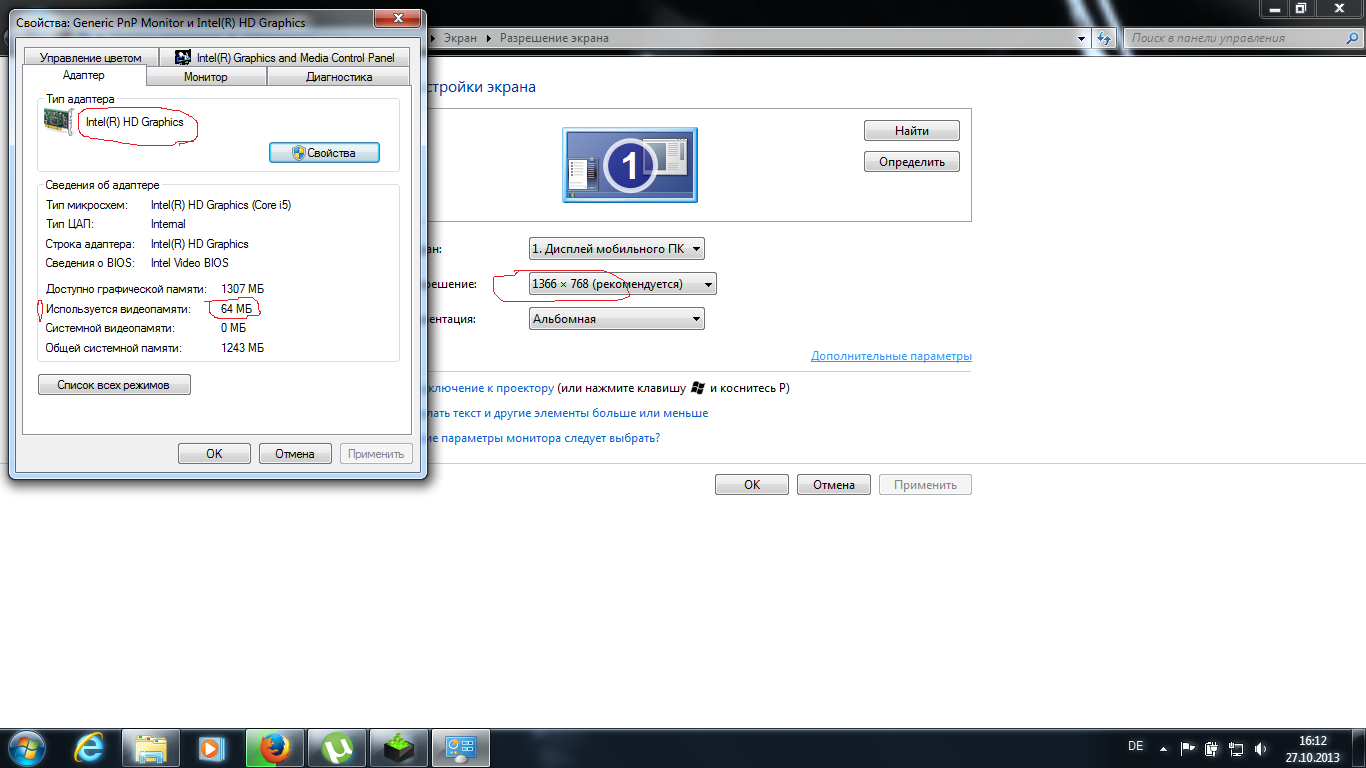1366x768 pixels.
Task: Click the Свойства button with shield
Action: (x=325, y=153)
